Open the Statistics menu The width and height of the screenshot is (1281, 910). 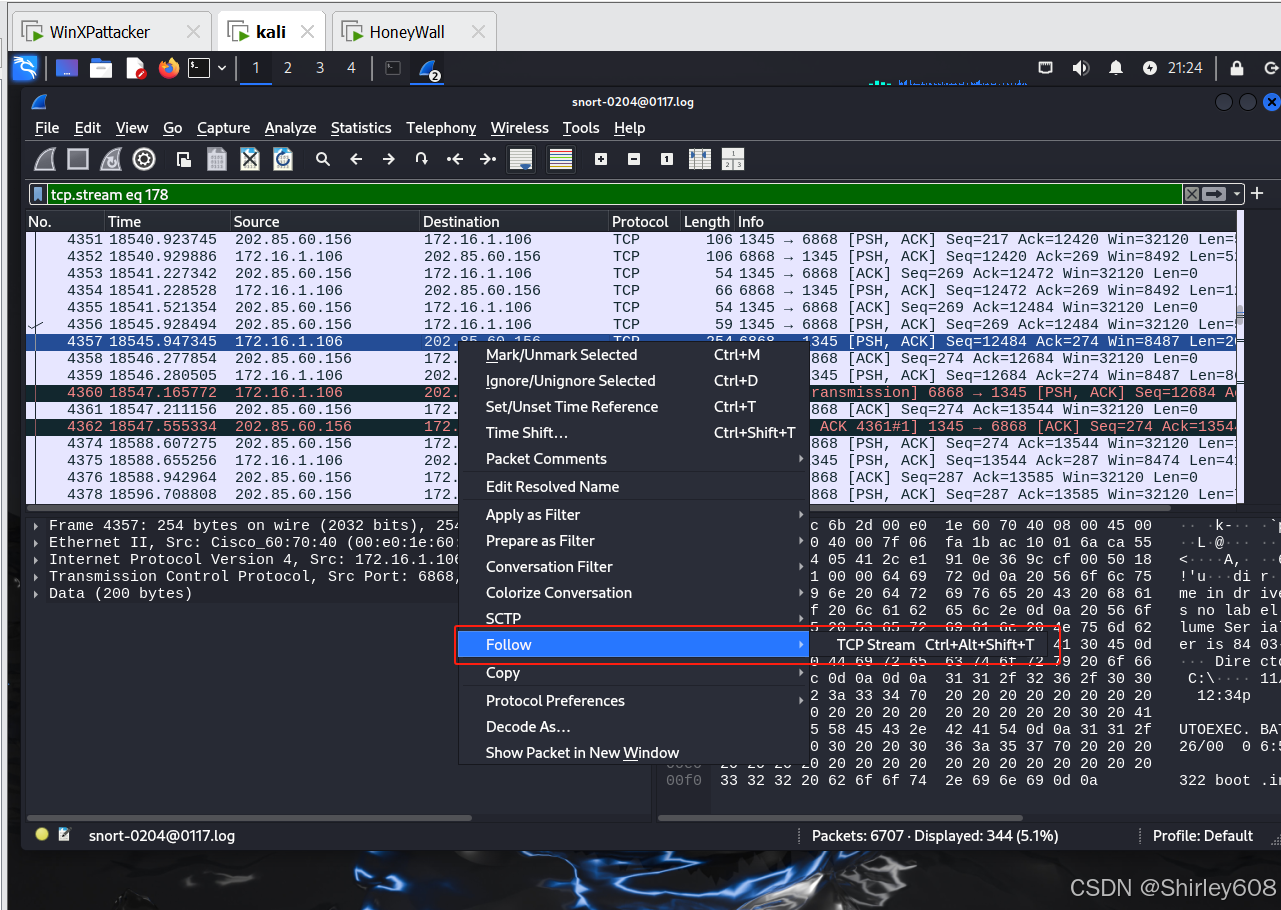361,128
